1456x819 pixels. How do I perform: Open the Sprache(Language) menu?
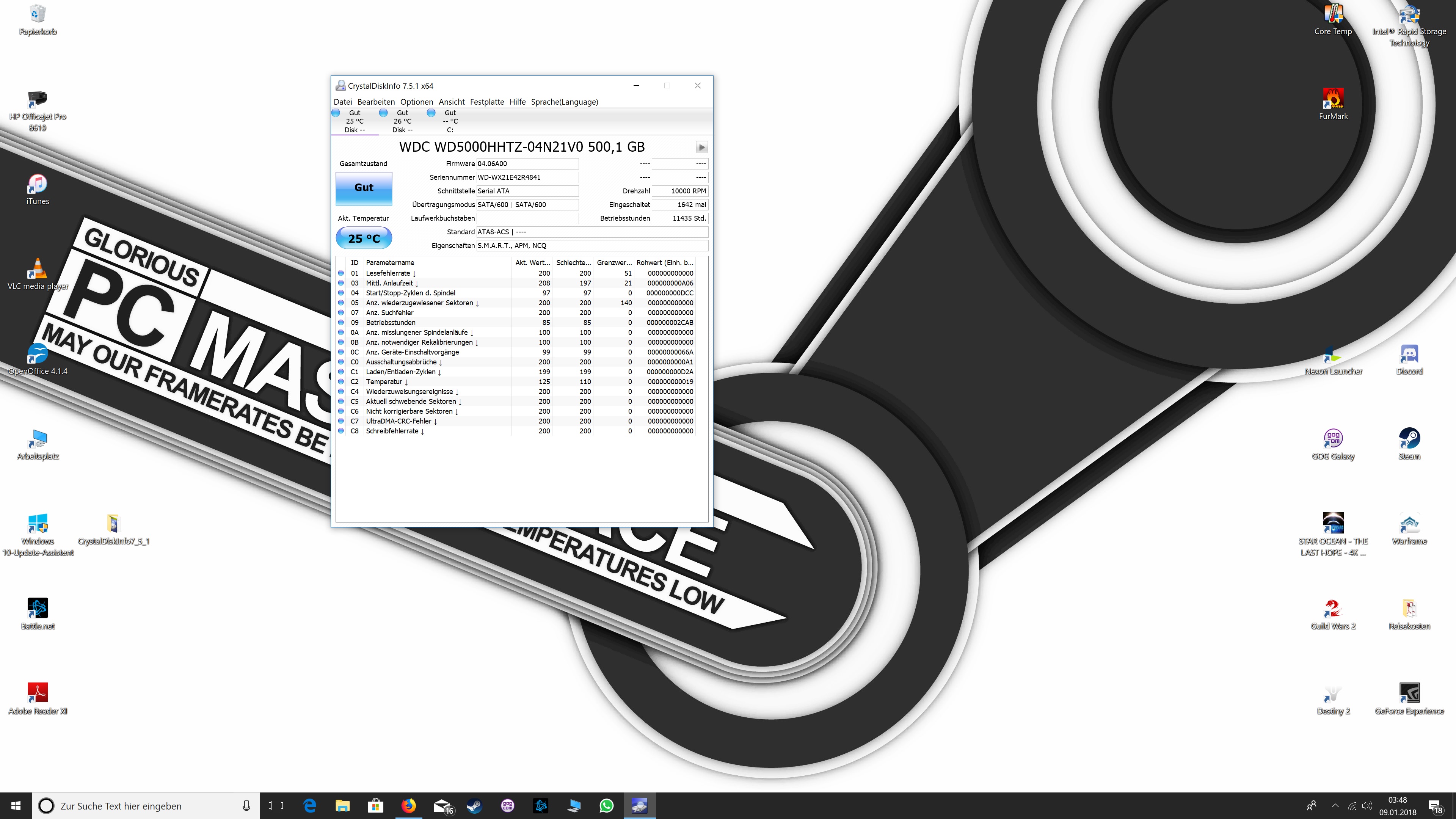(564, 102)
